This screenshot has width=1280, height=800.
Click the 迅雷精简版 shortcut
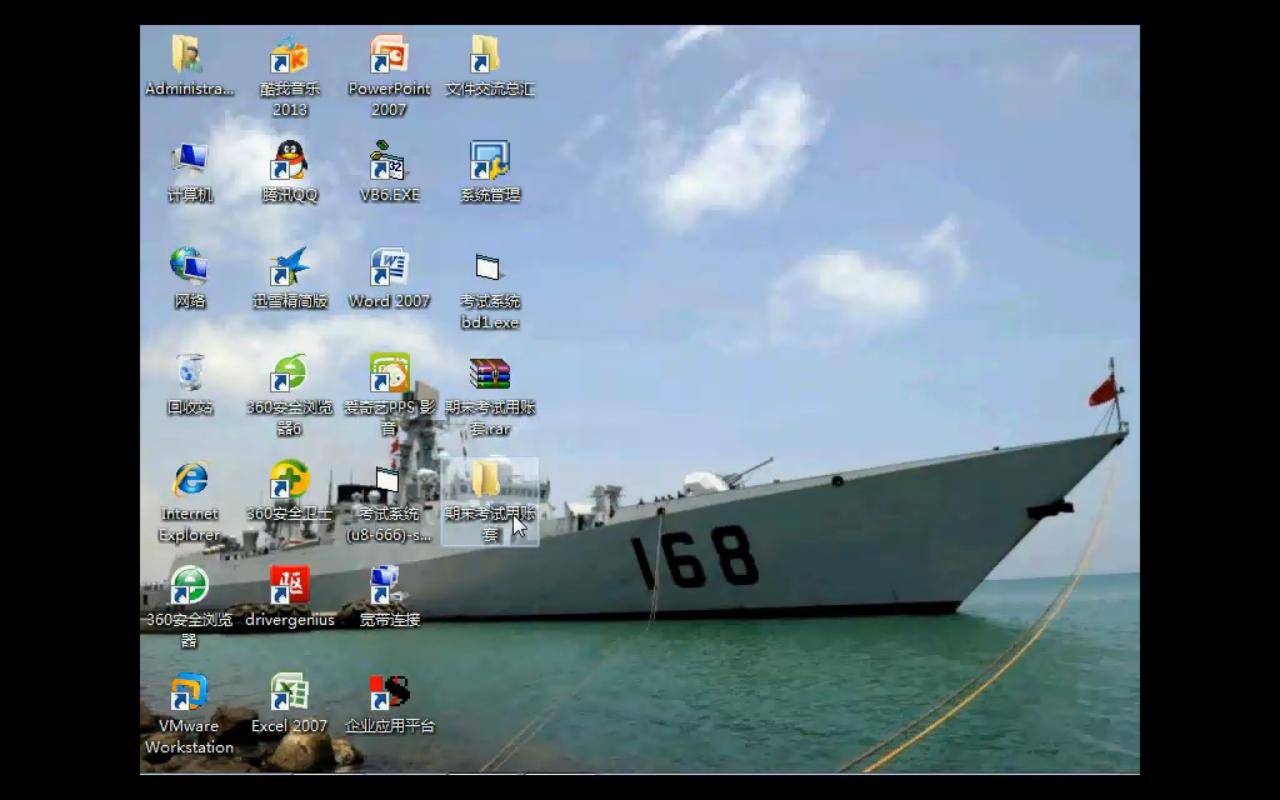[x=289, y=267]
